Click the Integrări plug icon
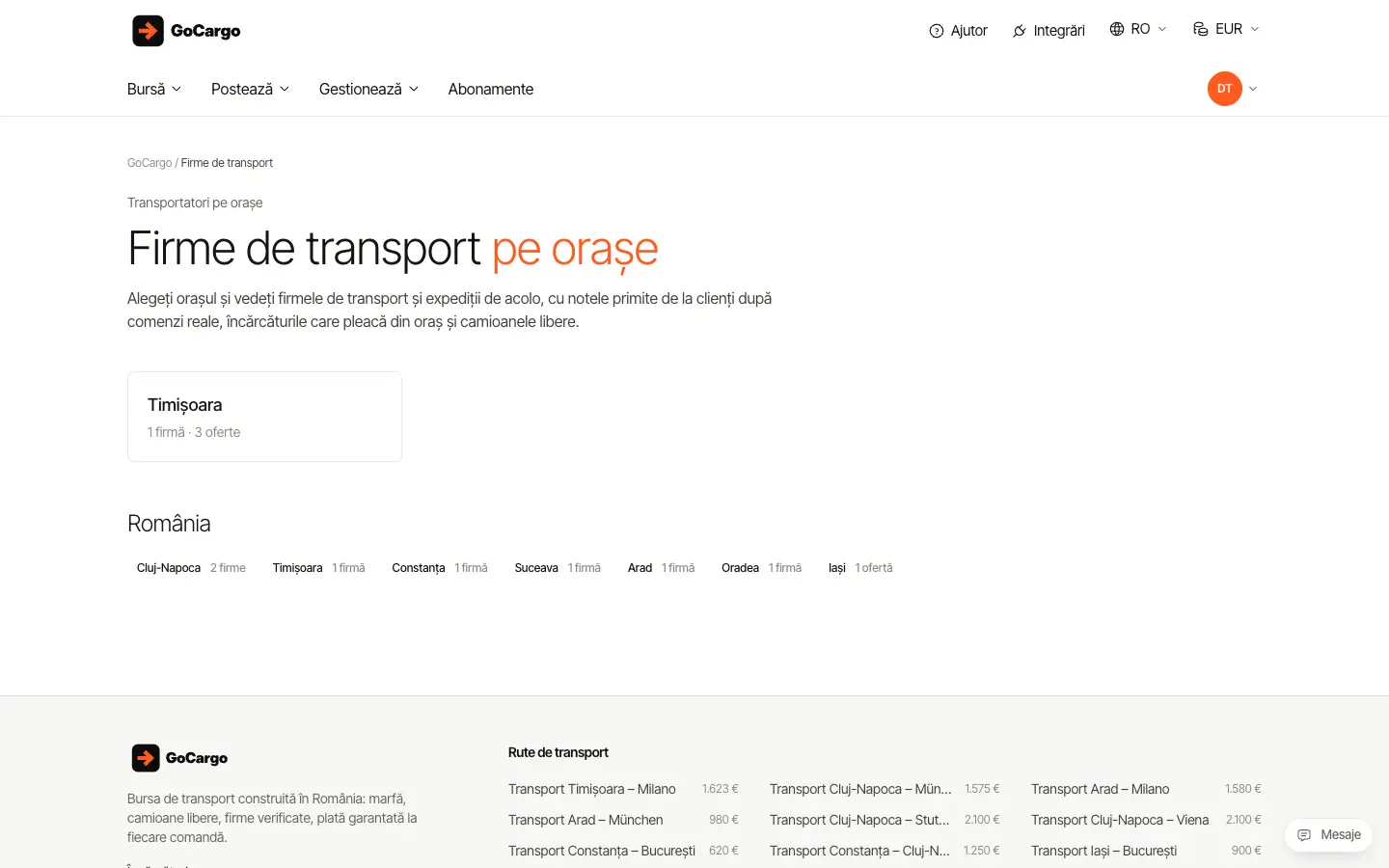Viewport: 1389px width, 868px height. click(x=1020, y=31)
